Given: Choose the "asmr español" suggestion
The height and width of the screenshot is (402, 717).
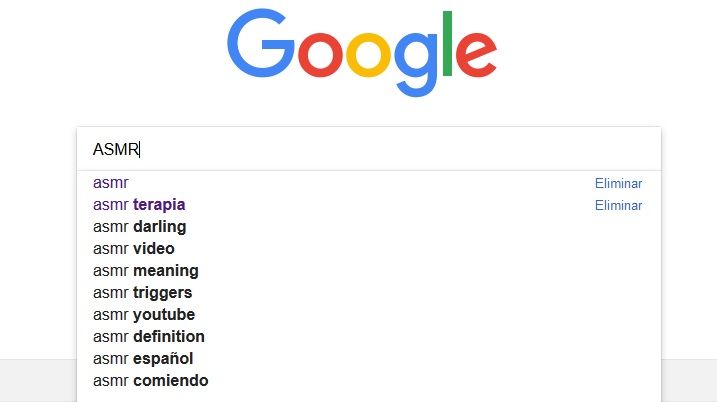Looking at the screenshot, I should click(143, 359).
